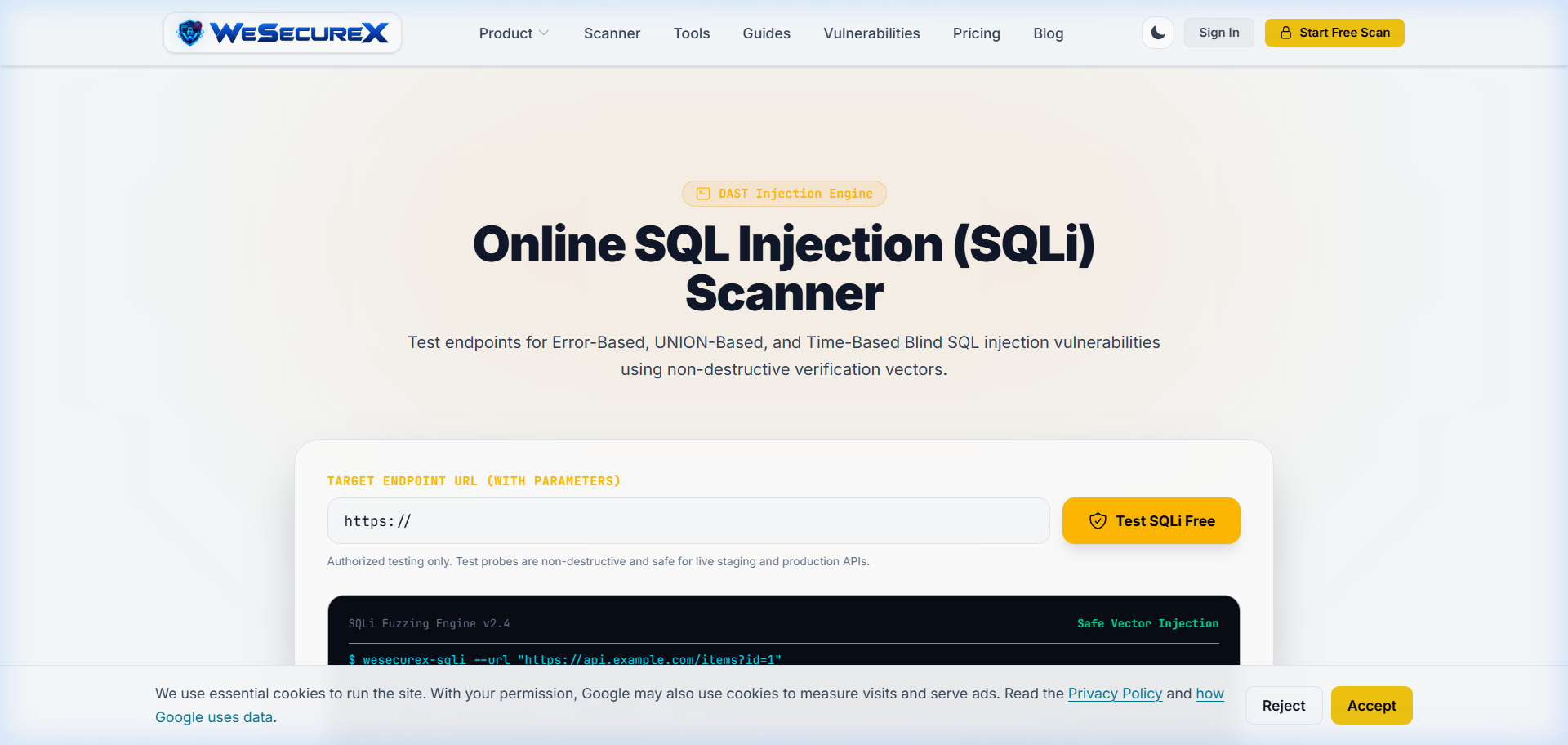Go to the Tools page
This screenshot has width=1568, height=745.
click(692, 33)
